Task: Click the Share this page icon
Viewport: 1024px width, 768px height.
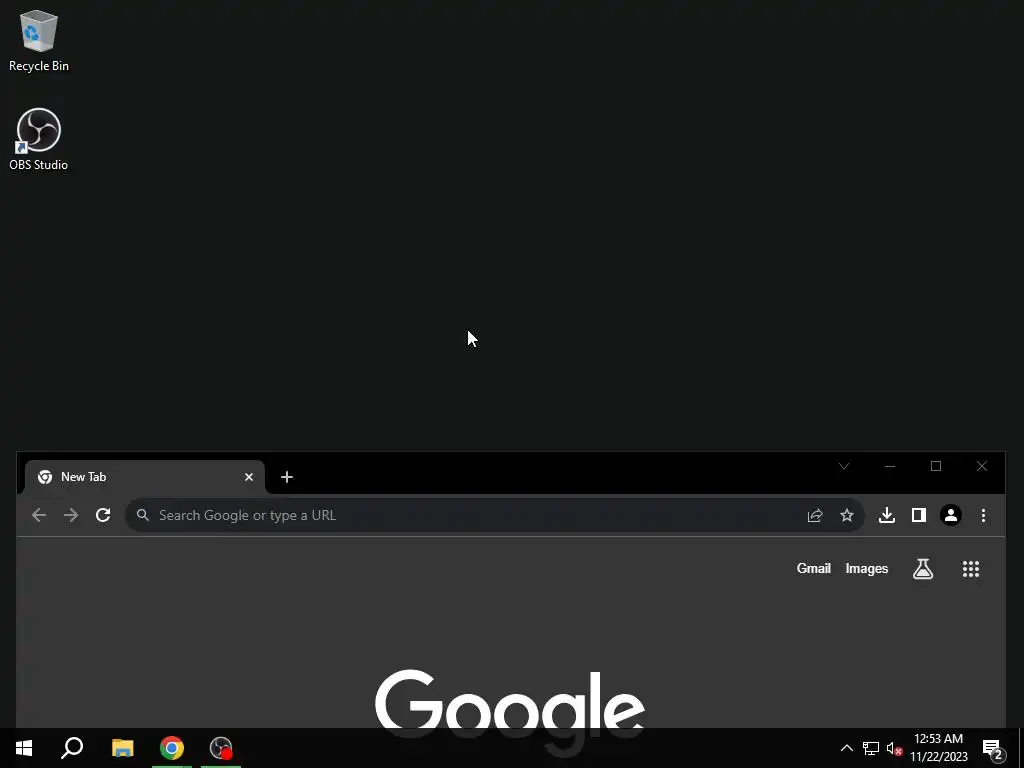Action: pos(815,515)
